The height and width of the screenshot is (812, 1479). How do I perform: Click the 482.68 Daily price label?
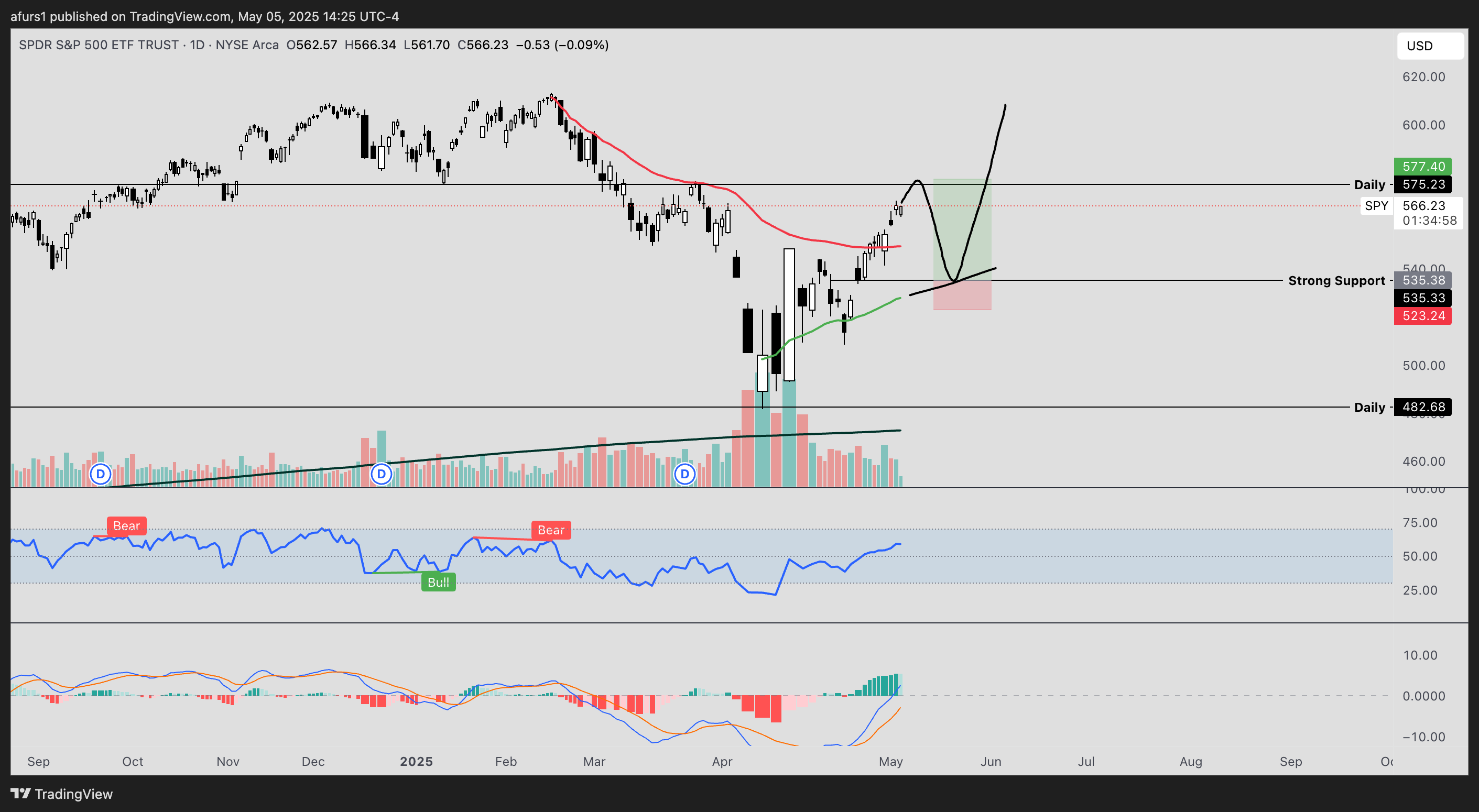[x=1423, y=407]
